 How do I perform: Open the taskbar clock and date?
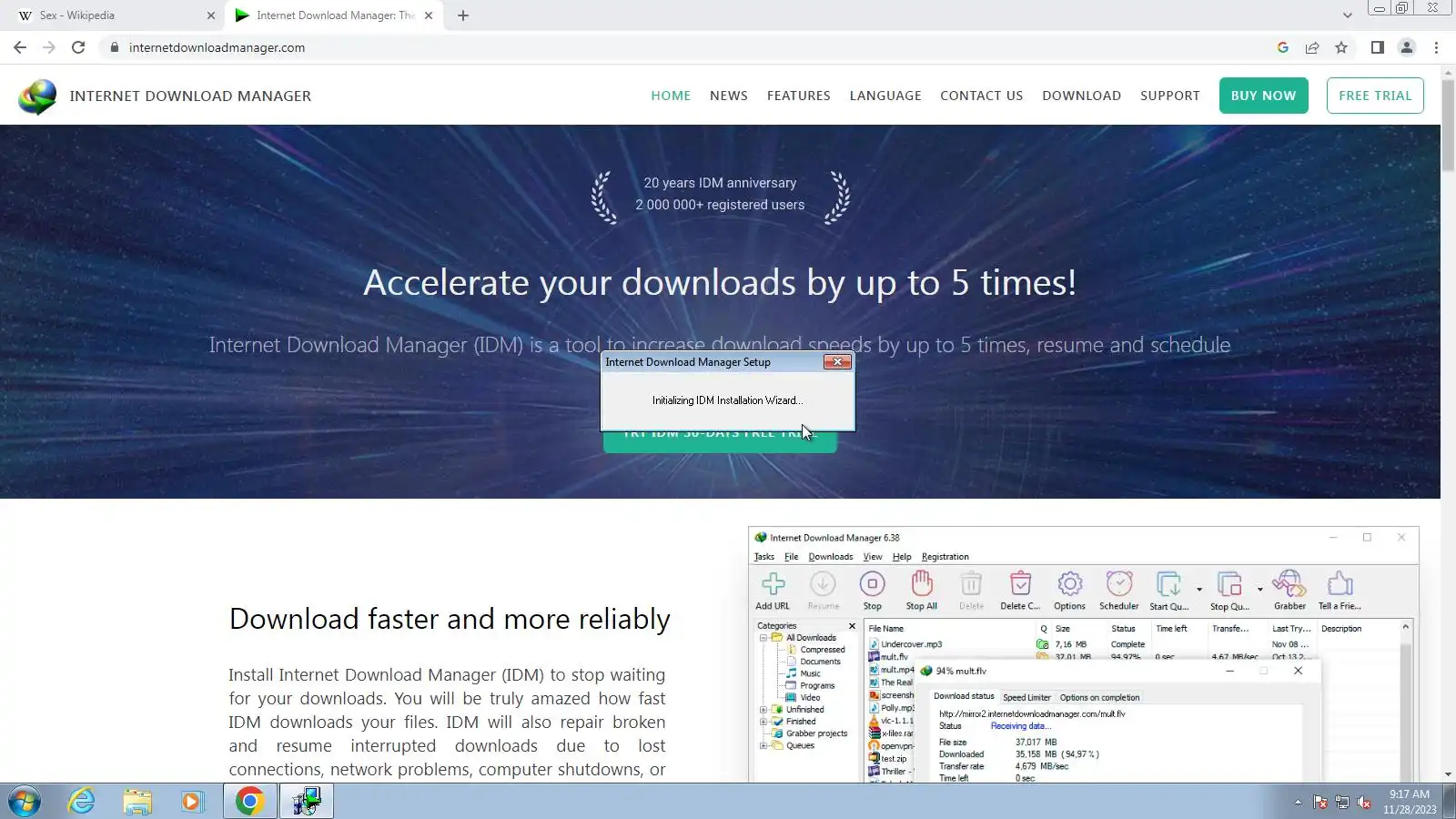(x=1410, y=802)
